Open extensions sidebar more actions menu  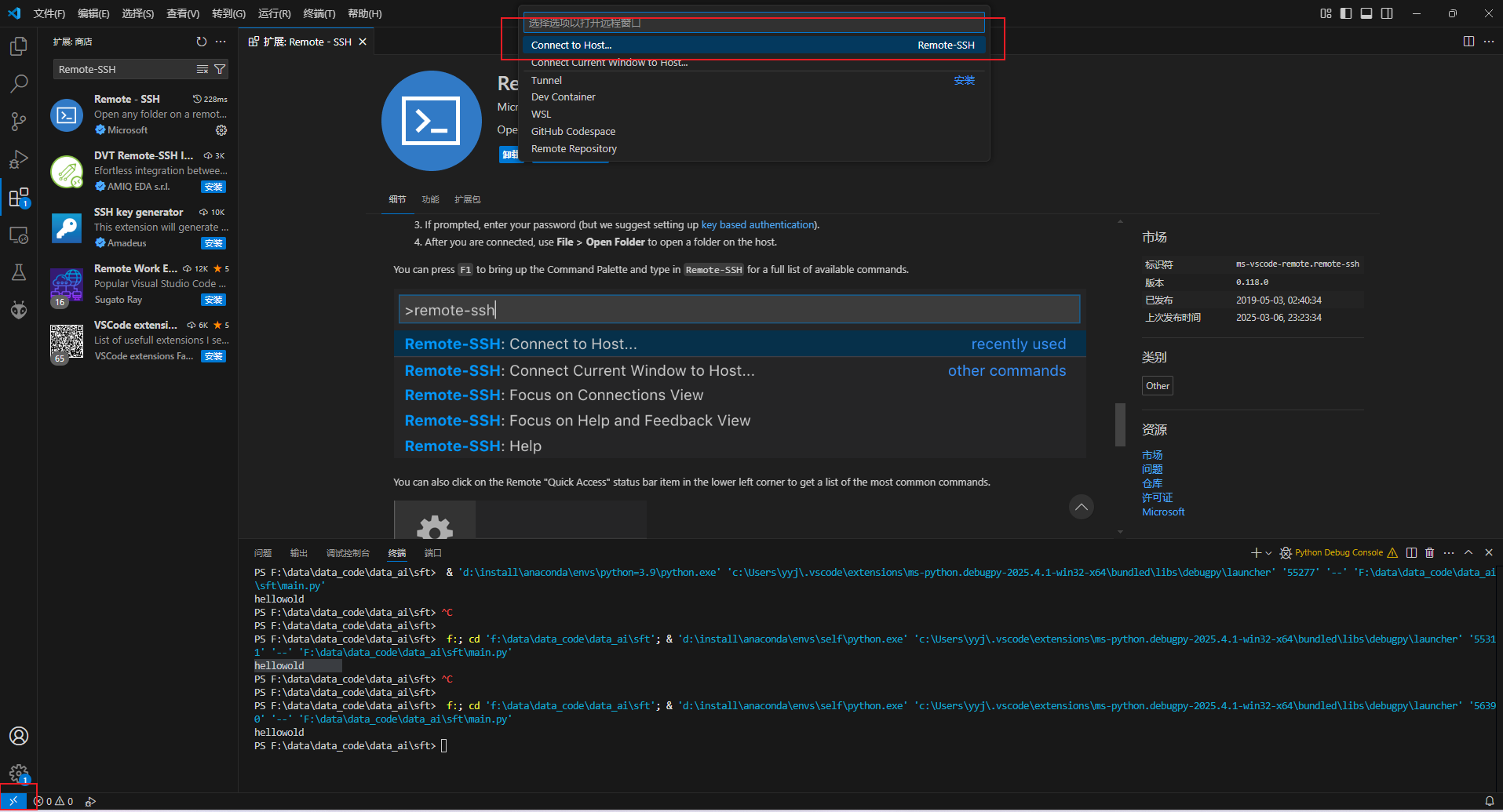coord(221,42)
